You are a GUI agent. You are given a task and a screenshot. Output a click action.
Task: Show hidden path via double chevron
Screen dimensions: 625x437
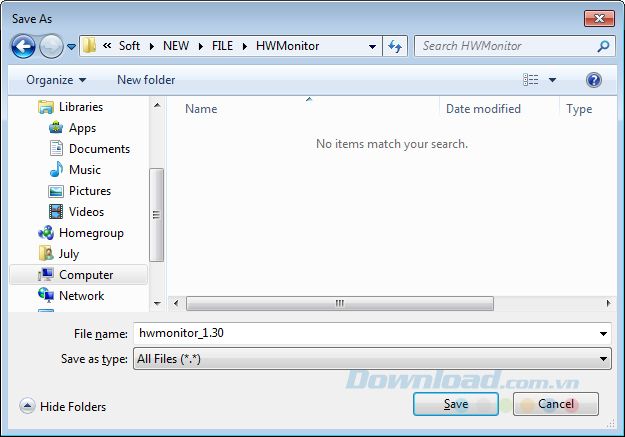[x=107, y=46]
